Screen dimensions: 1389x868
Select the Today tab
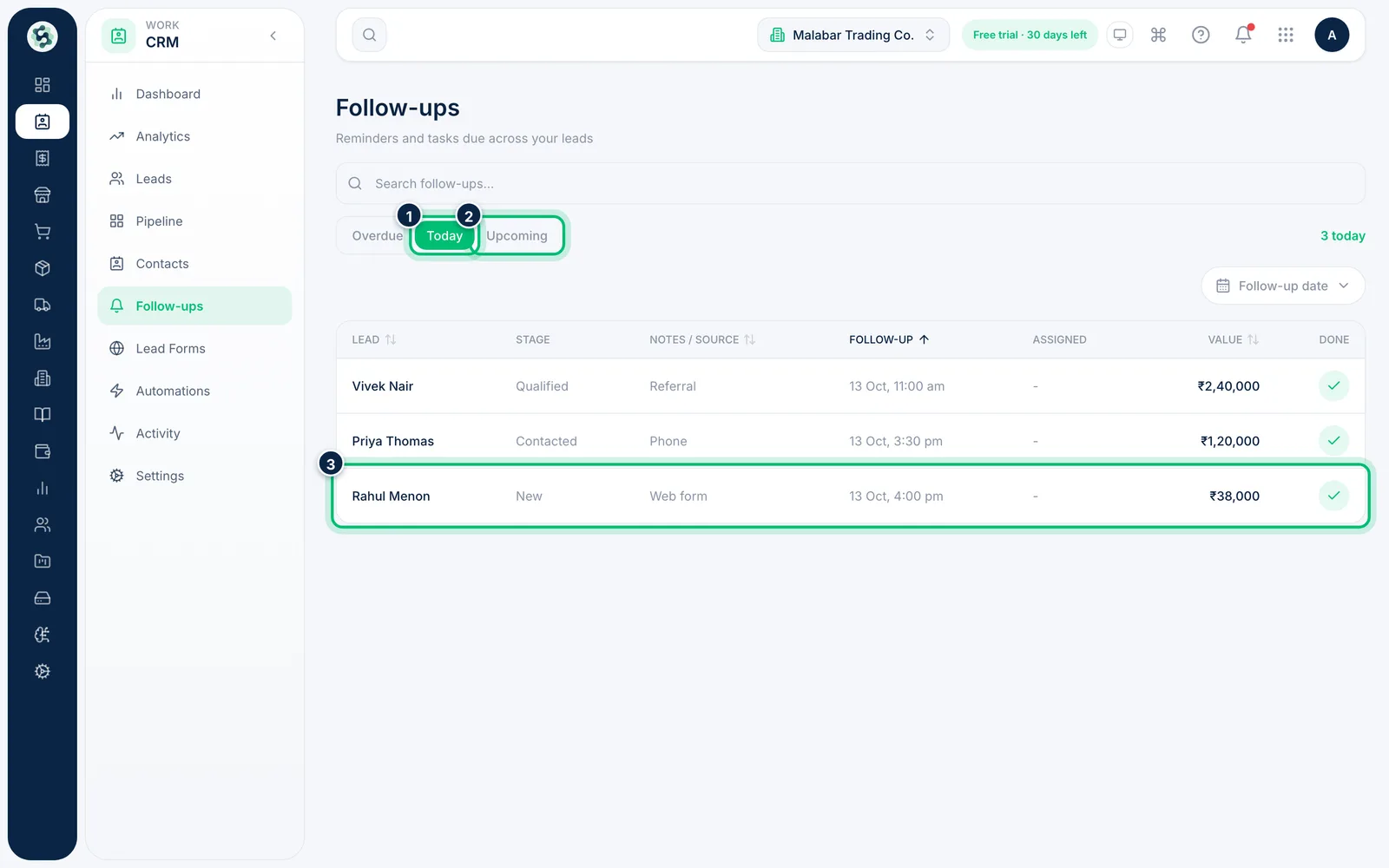444,235
